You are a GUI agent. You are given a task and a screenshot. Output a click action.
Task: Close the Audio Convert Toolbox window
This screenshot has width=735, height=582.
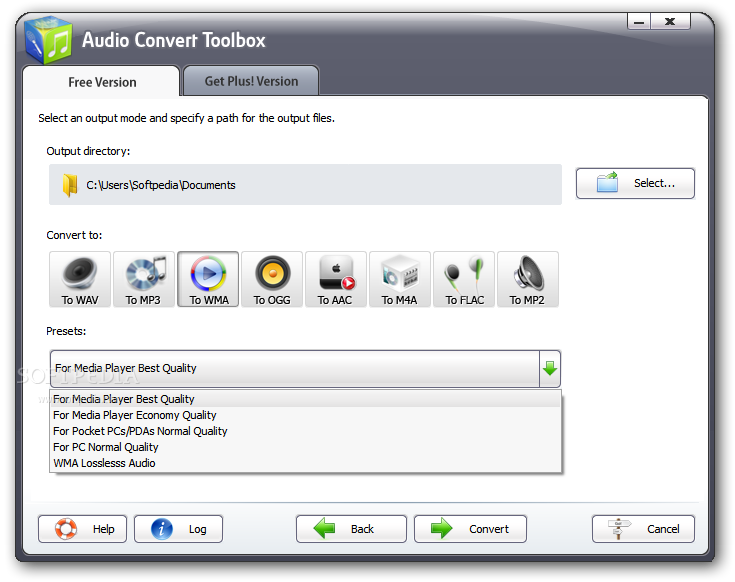pos(670,22)
